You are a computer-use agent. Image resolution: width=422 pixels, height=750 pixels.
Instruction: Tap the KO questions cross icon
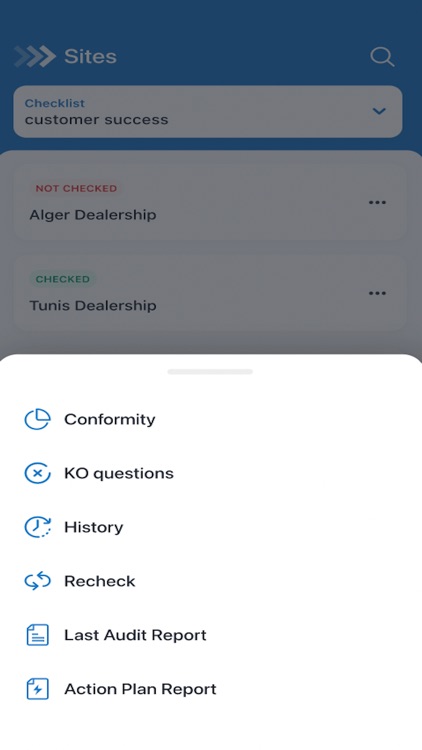click(37, 474)
